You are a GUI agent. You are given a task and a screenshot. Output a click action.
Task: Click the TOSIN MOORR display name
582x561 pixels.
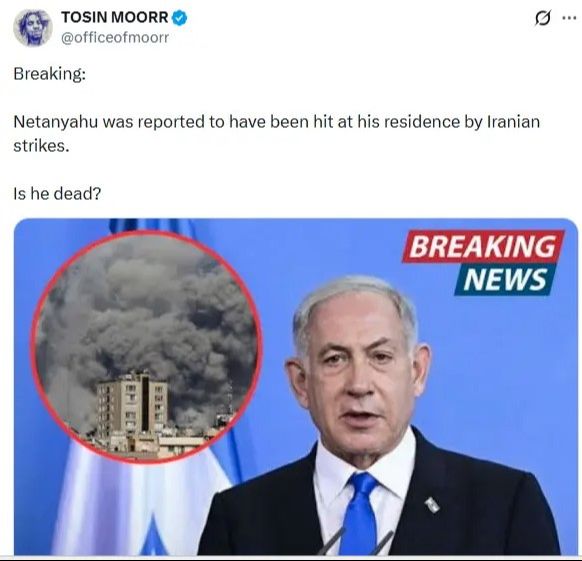tap(115, 17)
